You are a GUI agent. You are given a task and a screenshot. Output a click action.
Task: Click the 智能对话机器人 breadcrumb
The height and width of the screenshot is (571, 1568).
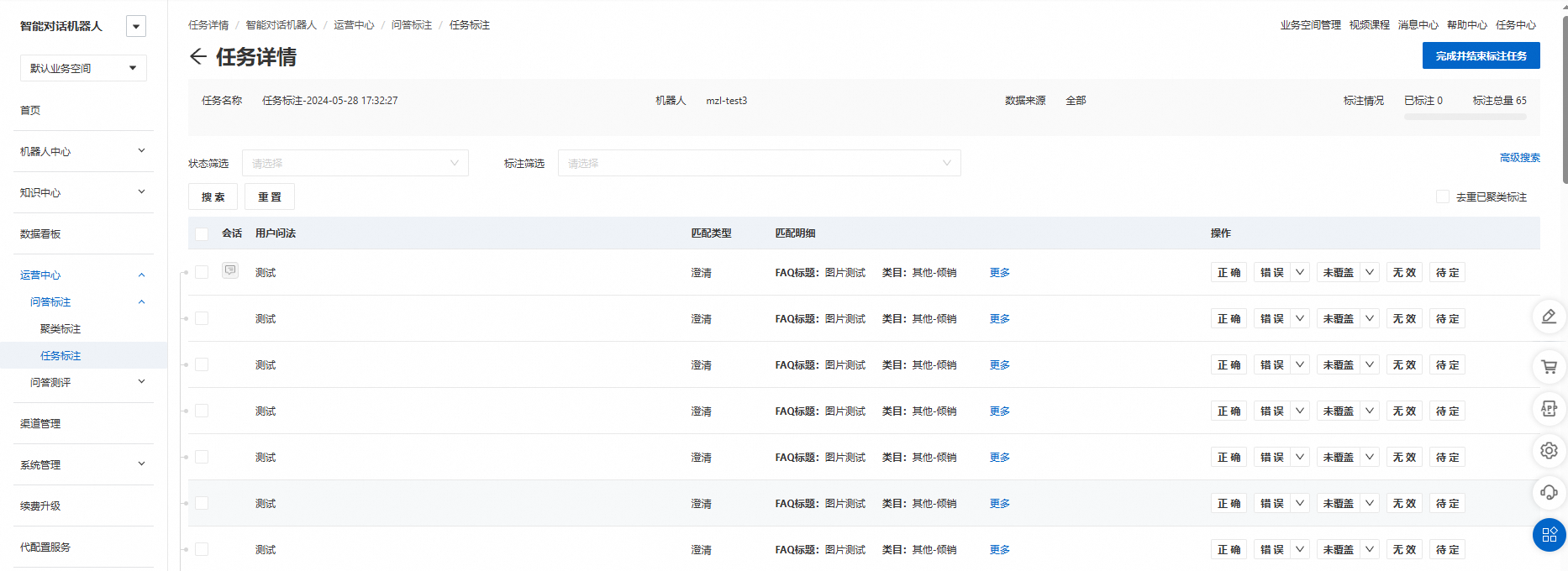click(x=282, y=25)
